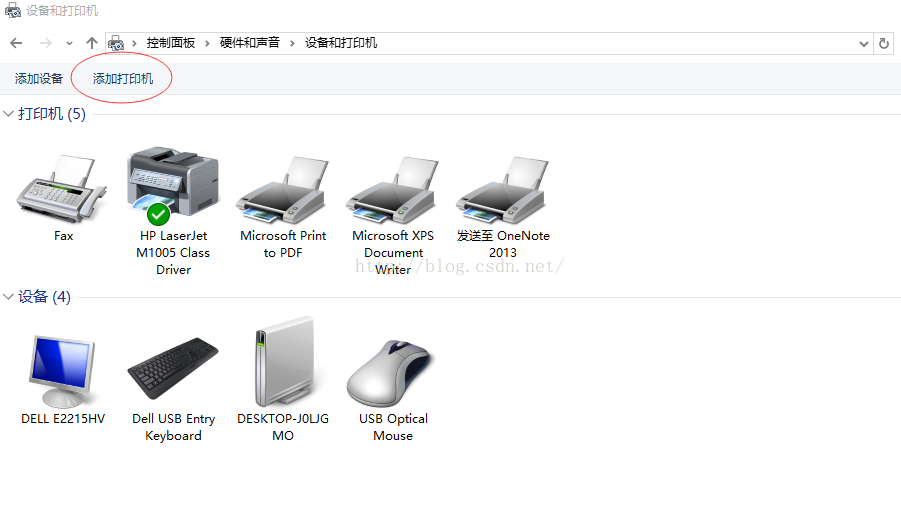
Task: Select Microsoft XPS Document Writer icon
Action: (x=392, y=190)
